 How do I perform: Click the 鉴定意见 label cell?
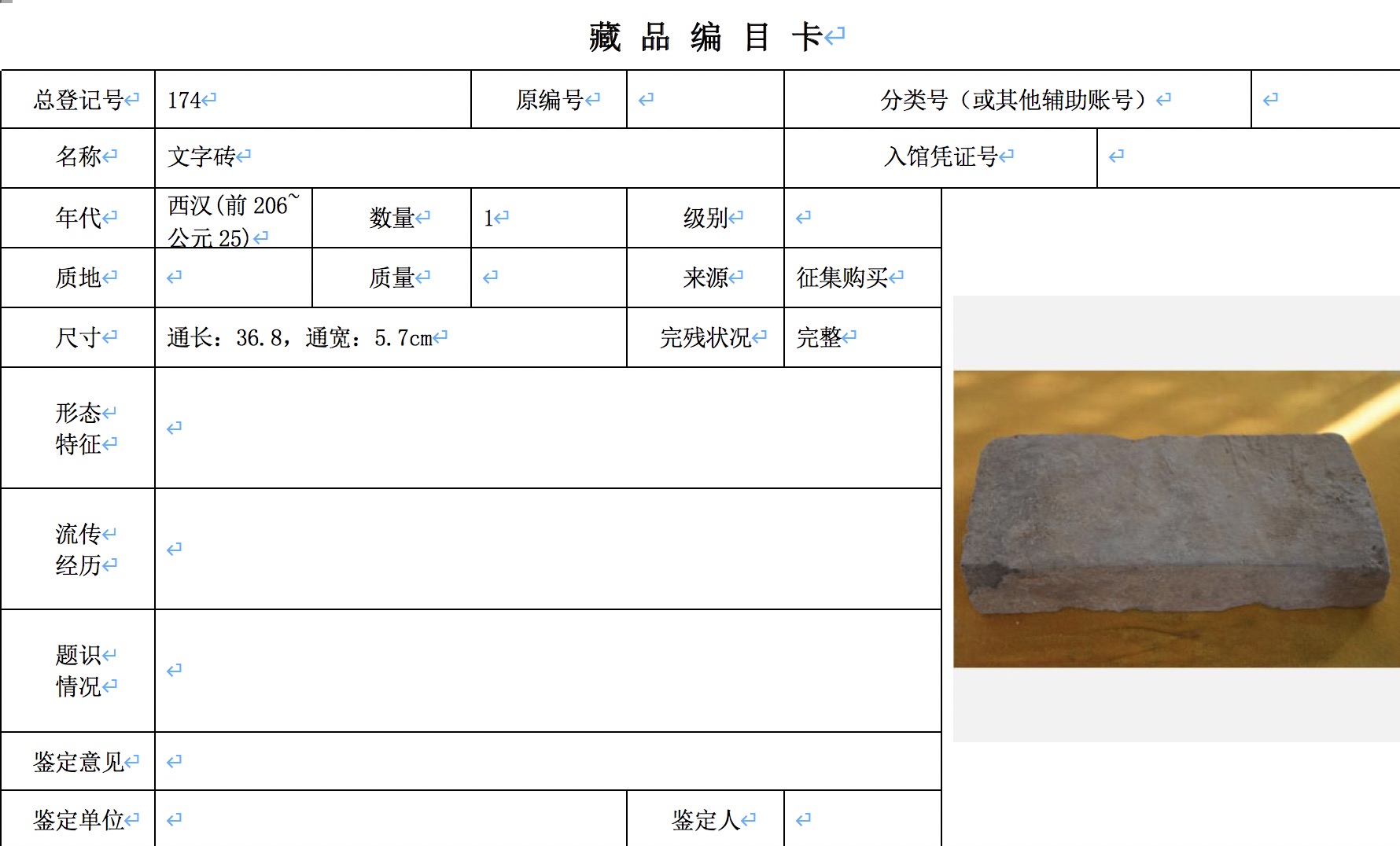[78, 761]
